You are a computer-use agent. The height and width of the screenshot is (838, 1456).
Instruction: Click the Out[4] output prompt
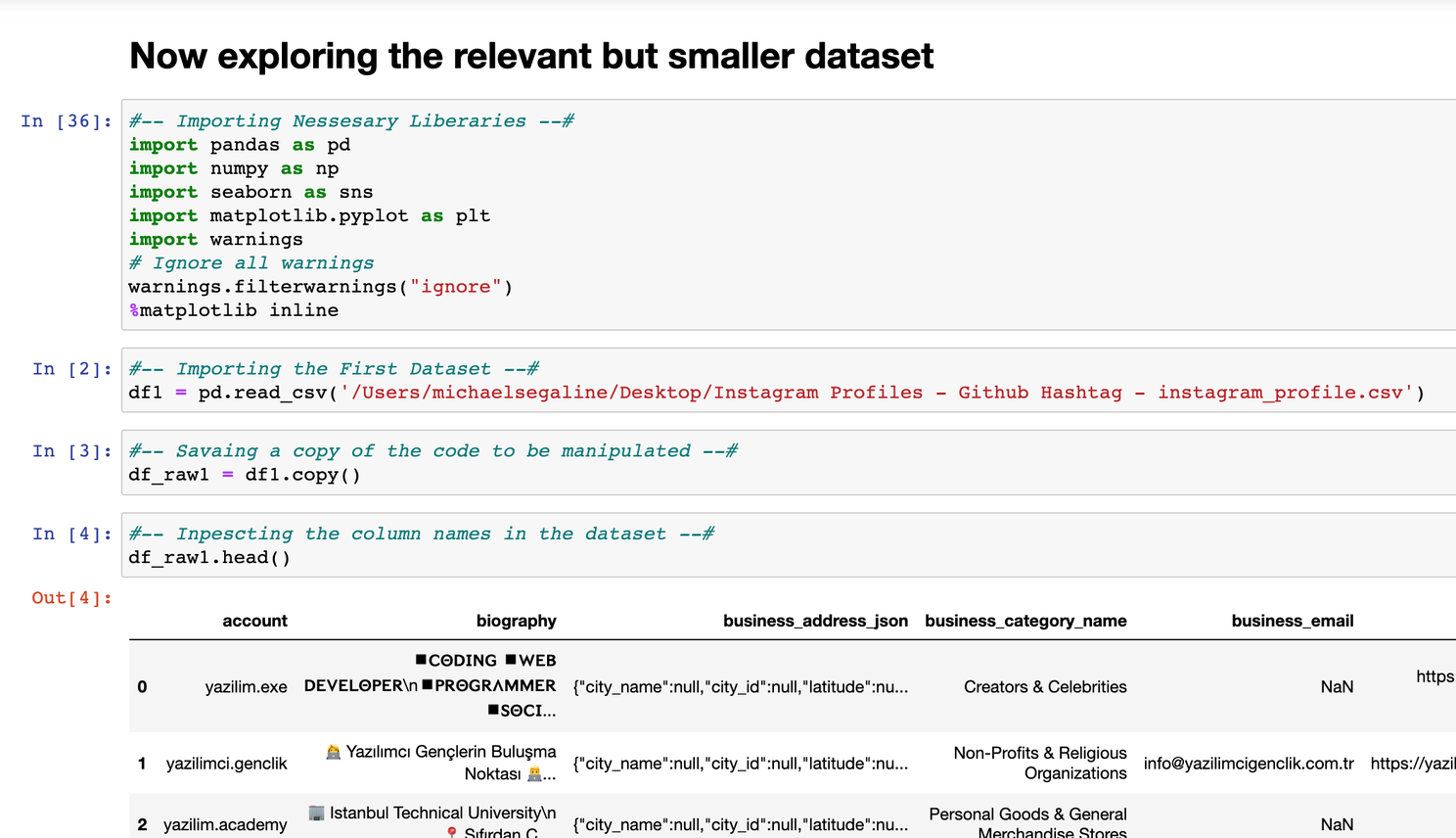click(71, 598)
